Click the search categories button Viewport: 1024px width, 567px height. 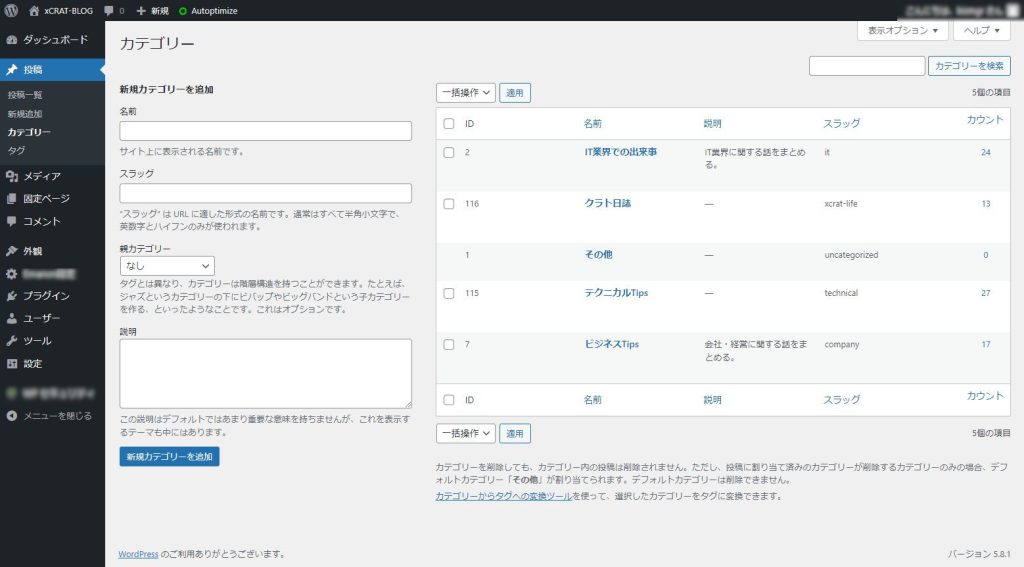(969, 66)
